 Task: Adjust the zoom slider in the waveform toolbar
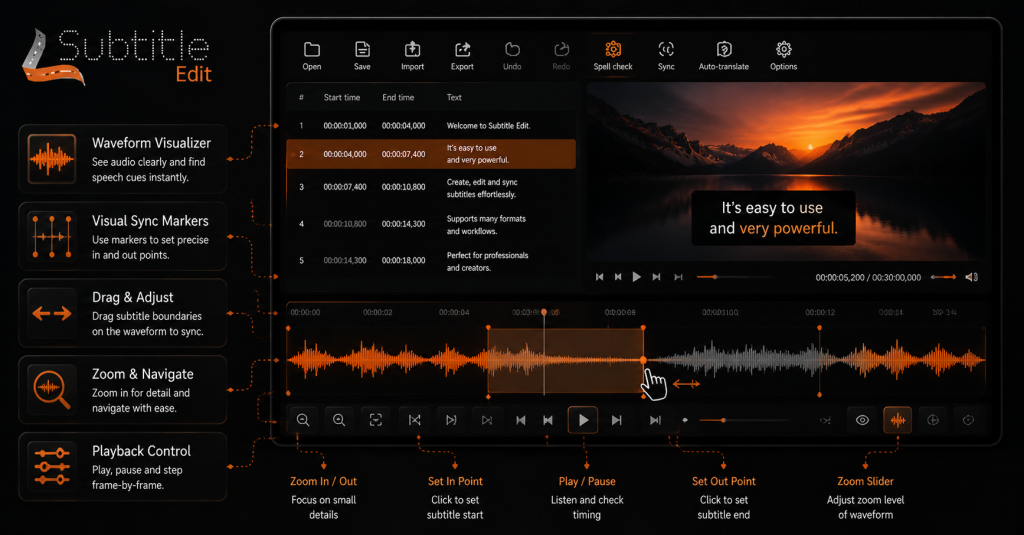coord(743,420)
